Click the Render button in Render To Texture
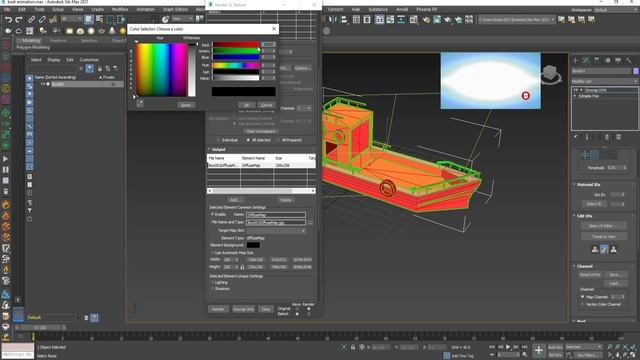Viewport: 640px width, 360px height. coord(218,309)
